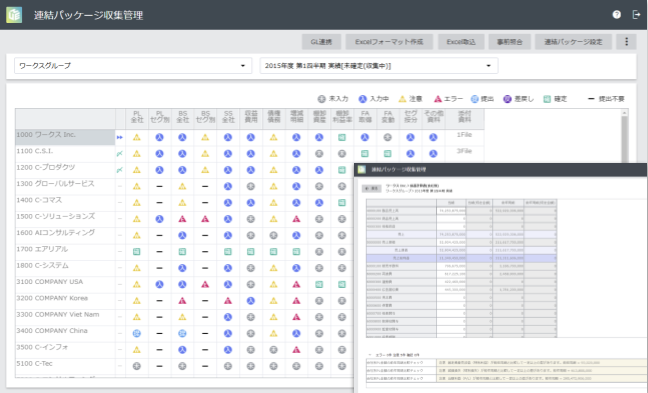
Task: Click 増減明細 error icon for 3500 C-インフォ
Action: (x=296, y=350)
